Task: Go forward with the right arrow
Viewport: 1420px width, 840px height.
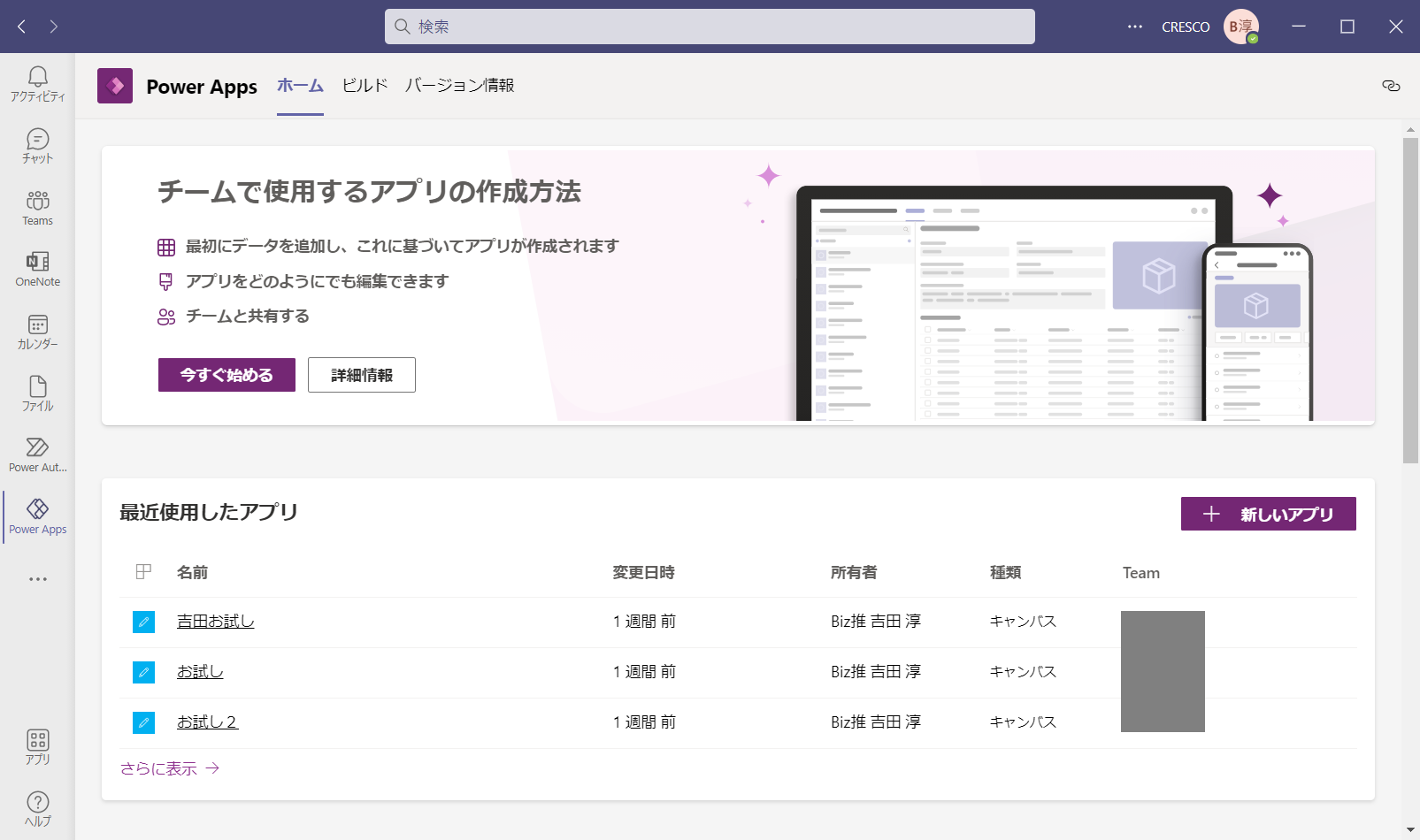Action: click(54, 27)
